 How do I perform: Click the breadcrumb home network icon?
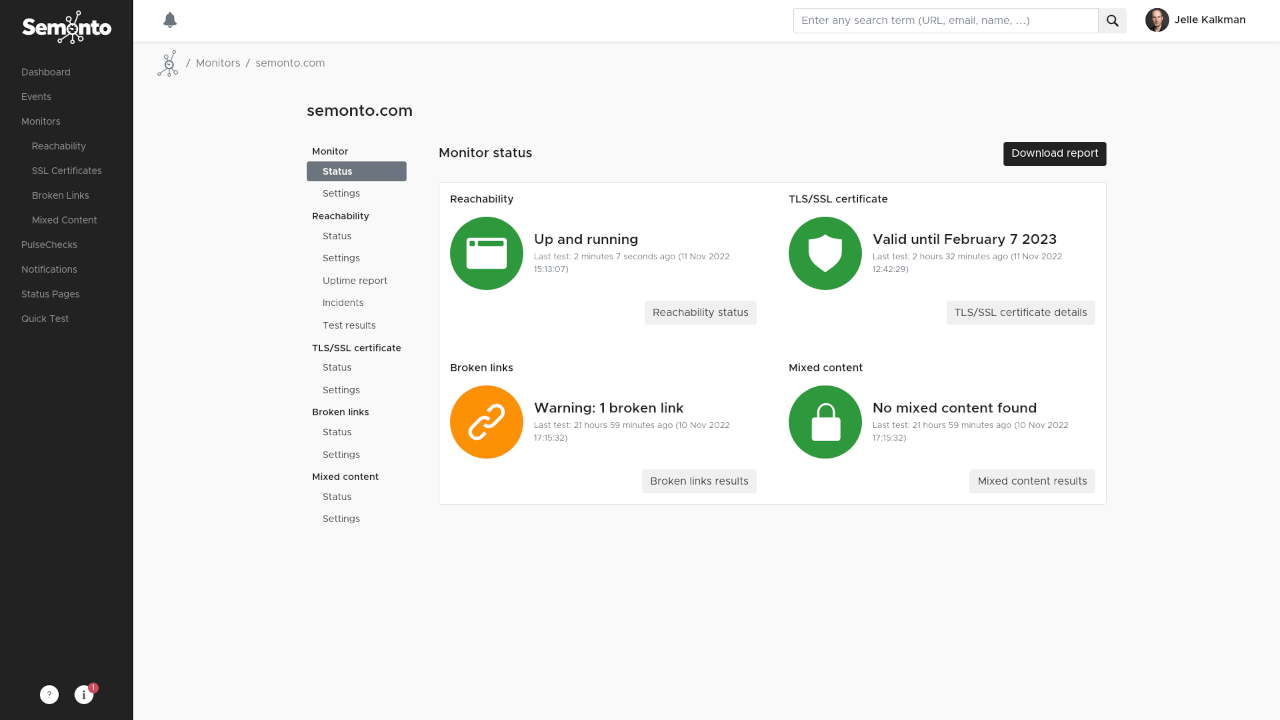[x=167, y=63]
